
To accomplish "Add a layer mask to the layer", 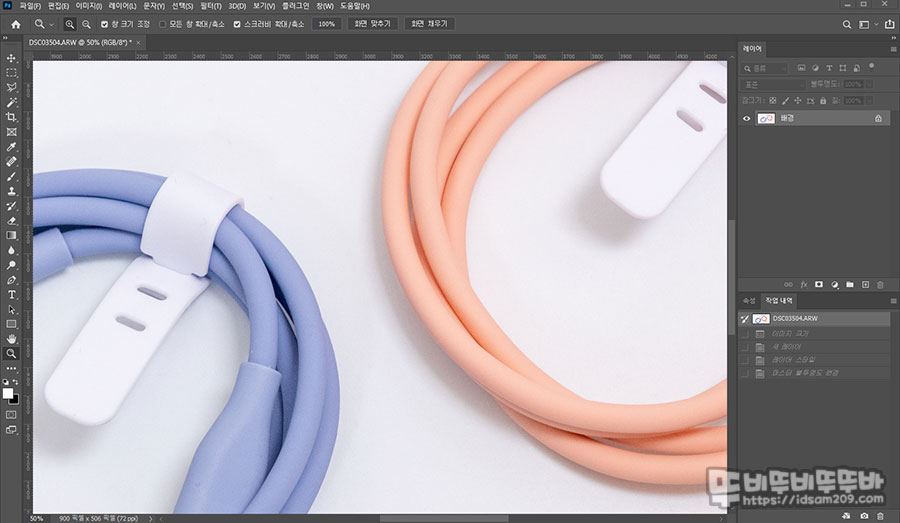I will click(819, 285).
